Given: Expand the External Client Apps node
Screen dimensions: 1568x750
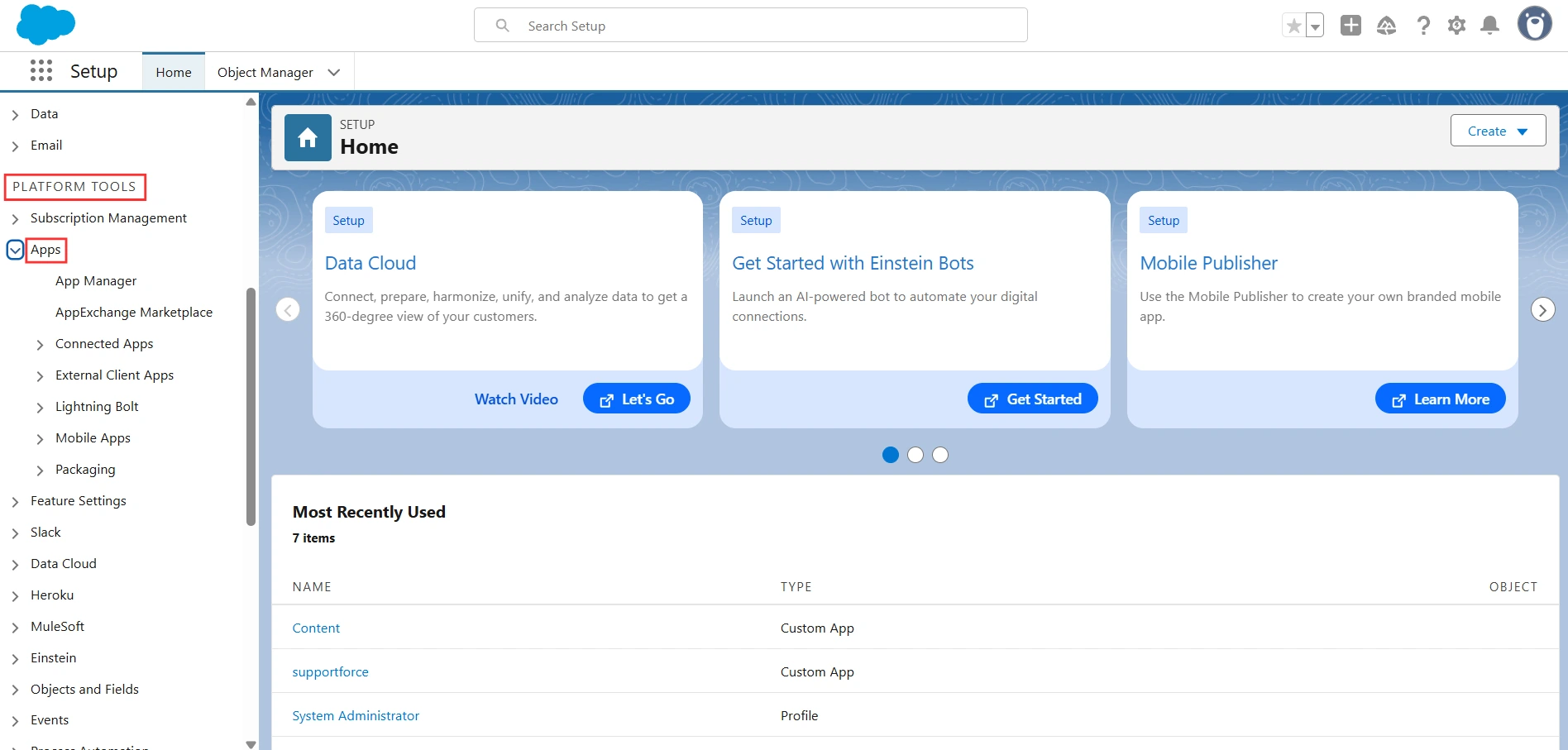Looking at the screenshot, I should [x=40, y=375].
